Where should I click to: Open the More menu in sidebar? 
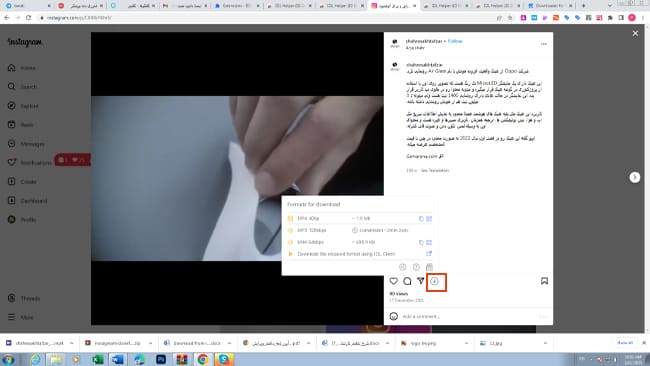[21, 317]
